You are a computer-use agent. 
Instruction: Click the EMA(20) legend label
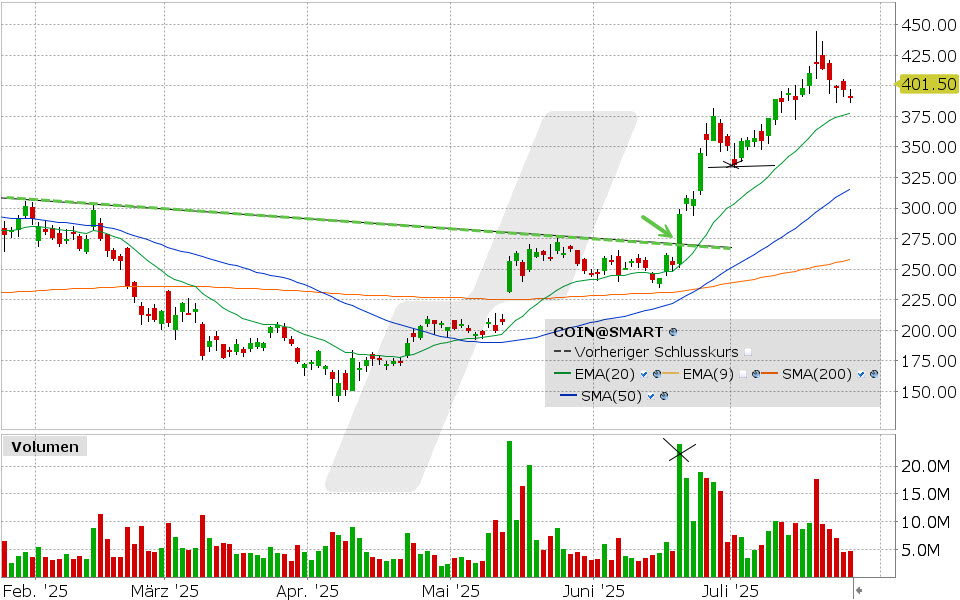[605, 374]
